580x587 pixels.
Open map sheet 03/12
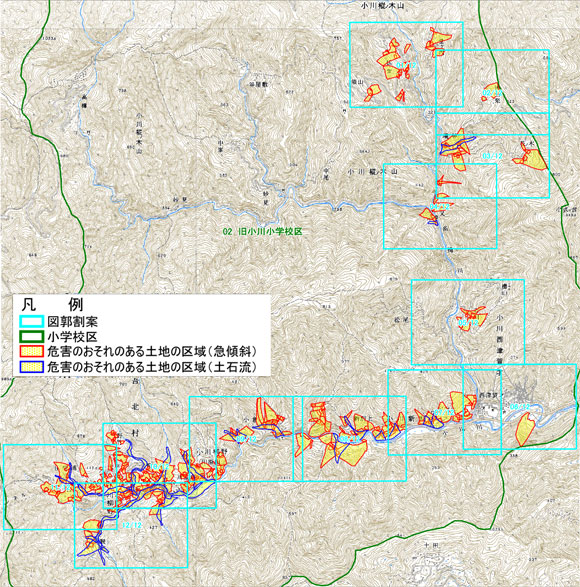[x=492, y=156]
